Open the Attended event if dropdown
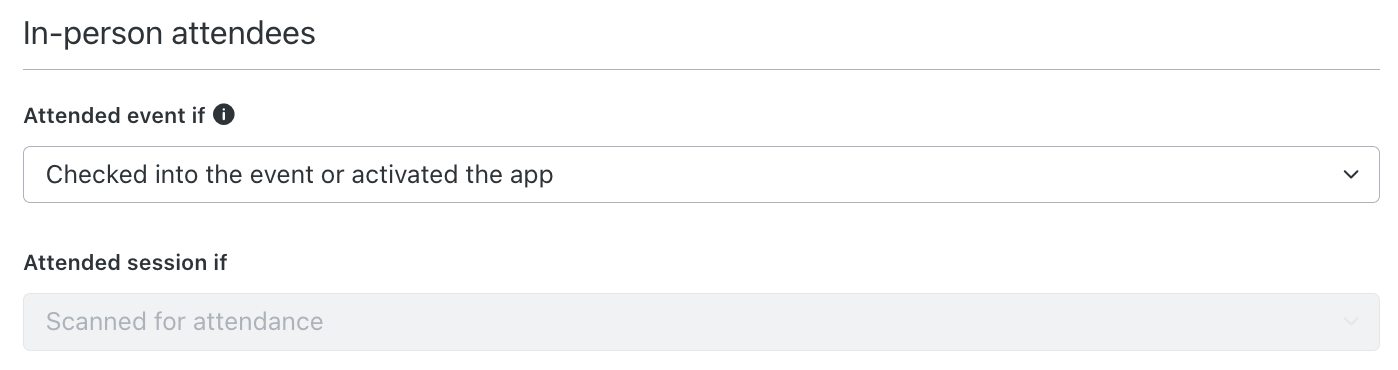This screenshot has height=370, width=1398. pos(701,175)
